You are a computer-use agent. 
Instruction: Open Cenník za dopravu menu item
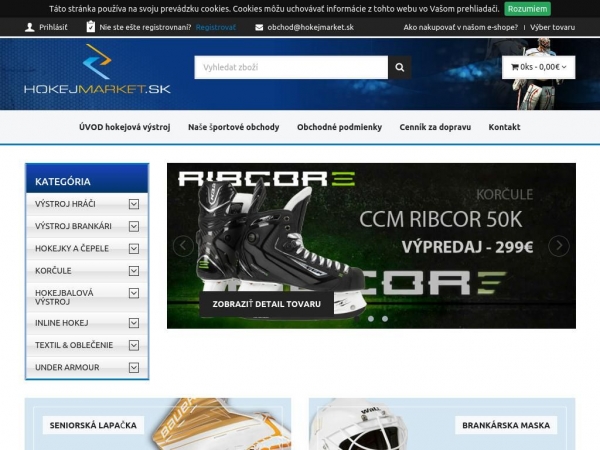pos(435,127)
